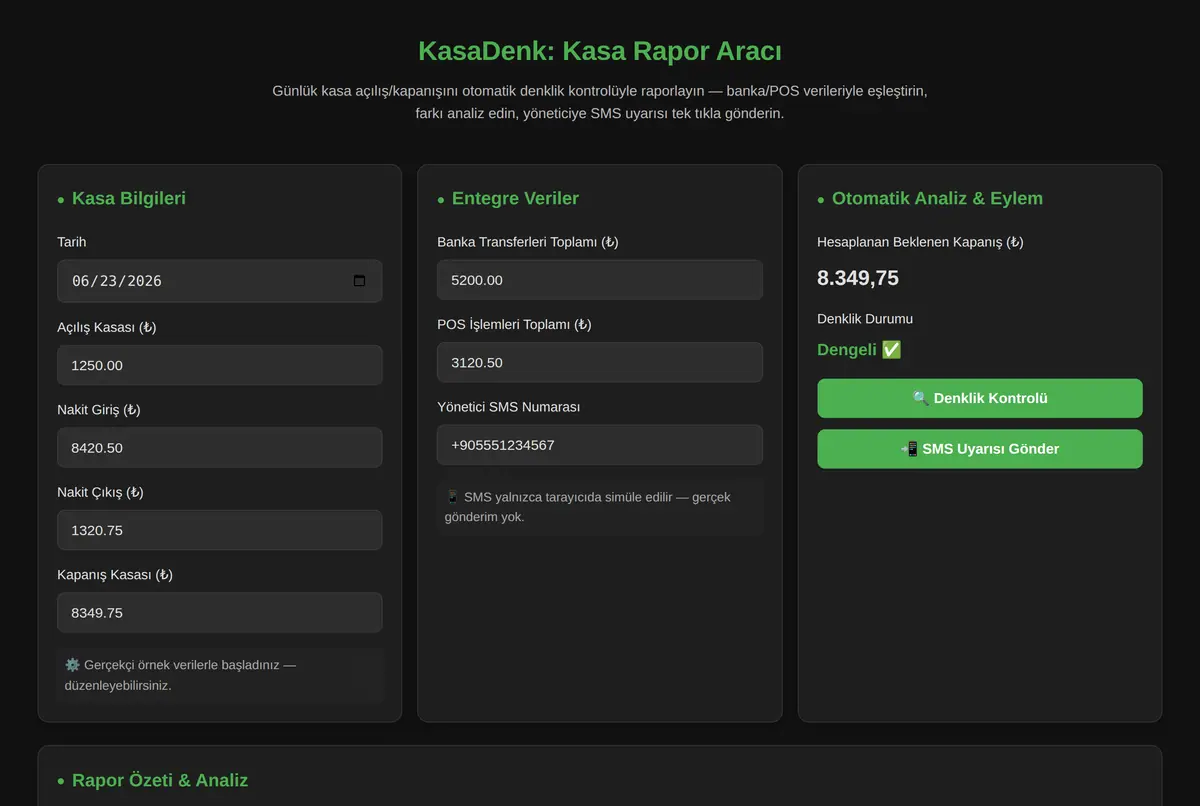
Task: Click the Rapor Özeti & Analiz heading
Action: [160, 780]
